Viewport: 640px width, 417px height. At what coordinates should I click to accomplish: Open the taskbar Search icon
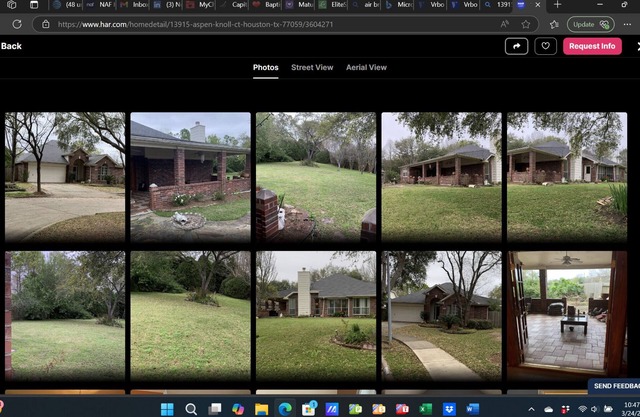pos(191,409)
